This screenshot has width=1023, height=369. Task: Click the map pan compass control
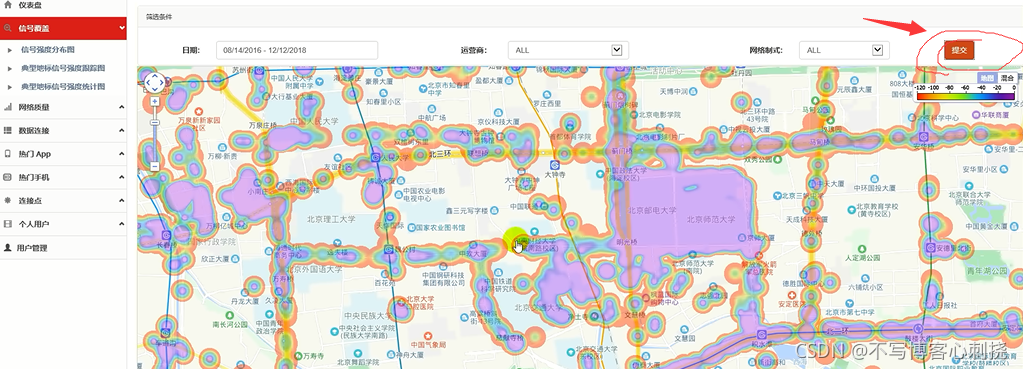(155, 83)
